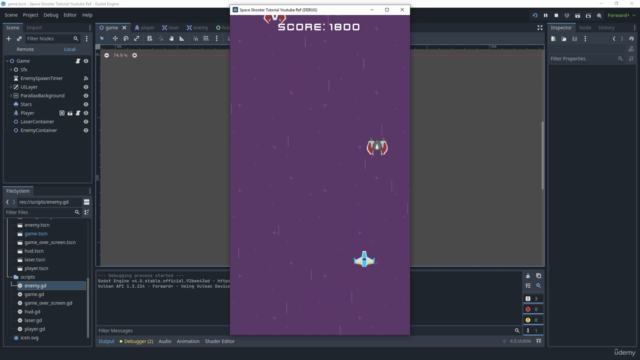Switch to the player scene tab

pos(144,28)
